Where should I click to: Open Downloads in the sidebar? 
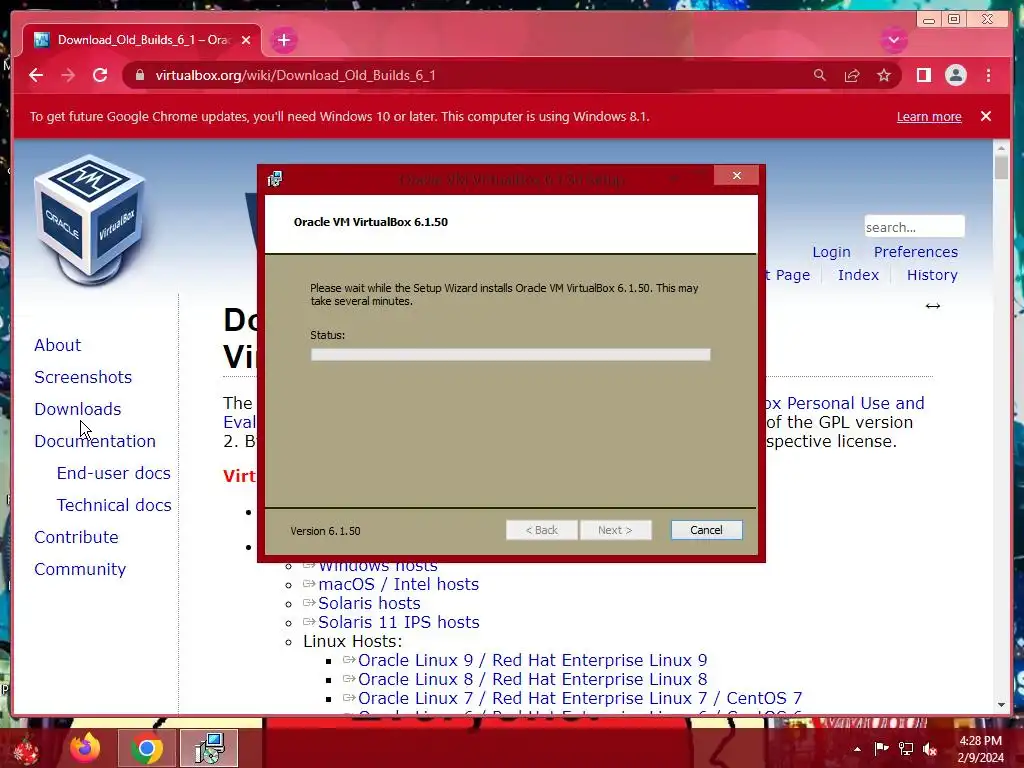click(78, 409)
